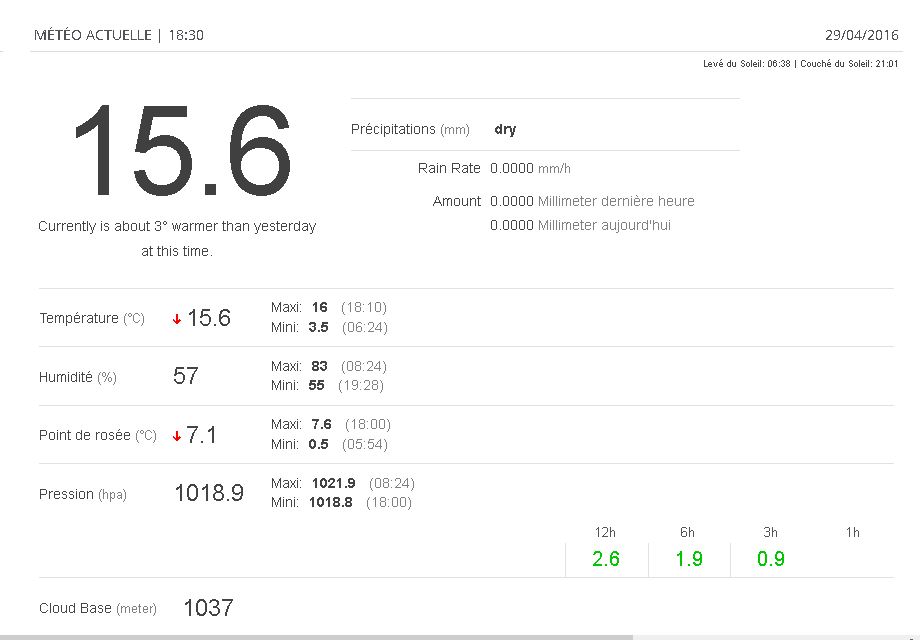Click the red trend arrow beside Point de rosée
The width and height of the screenshot is (920, 640).
pyautogui.click(x=177, y=436)
